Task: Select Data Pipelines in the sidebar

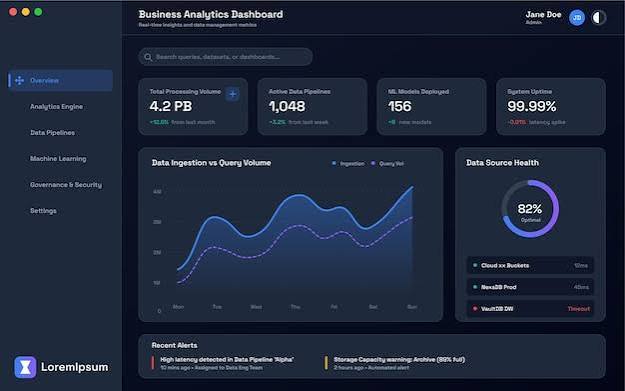Action: point(53,133)
